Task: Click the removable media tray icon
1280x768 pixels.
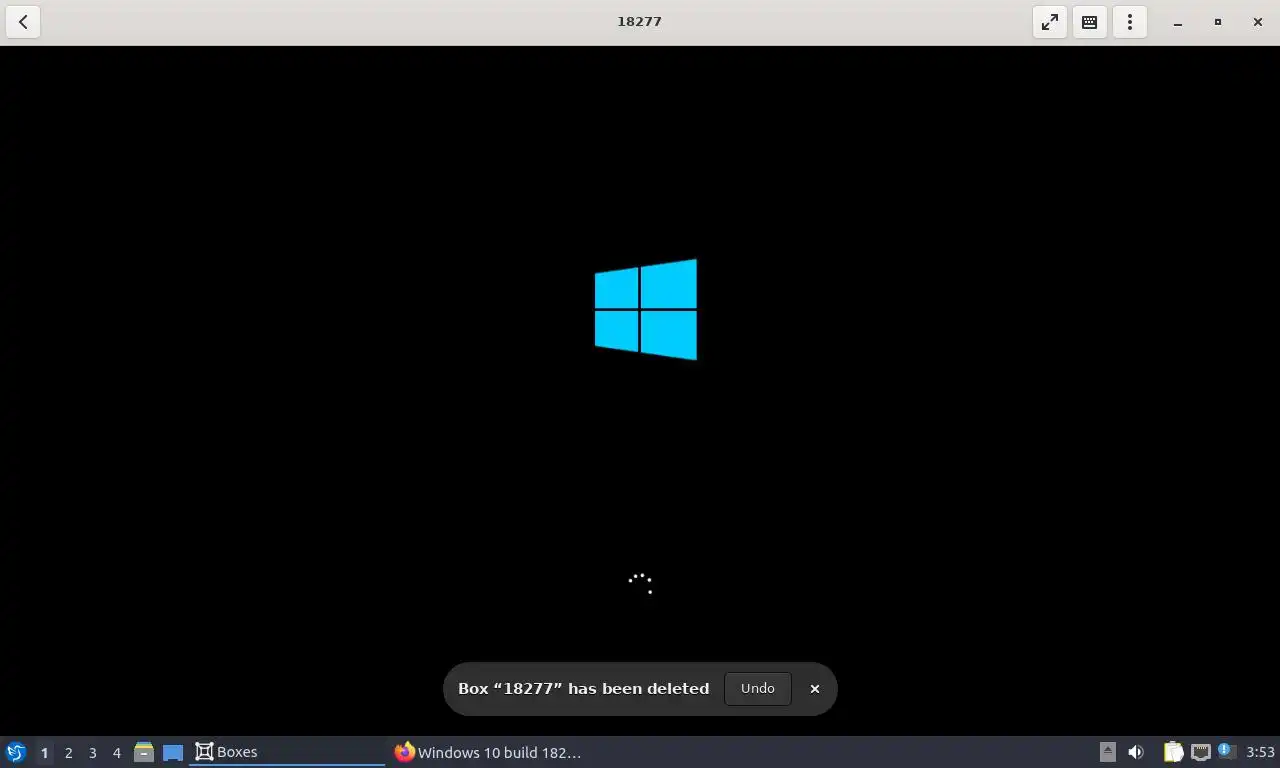Action: [1107, 752]
